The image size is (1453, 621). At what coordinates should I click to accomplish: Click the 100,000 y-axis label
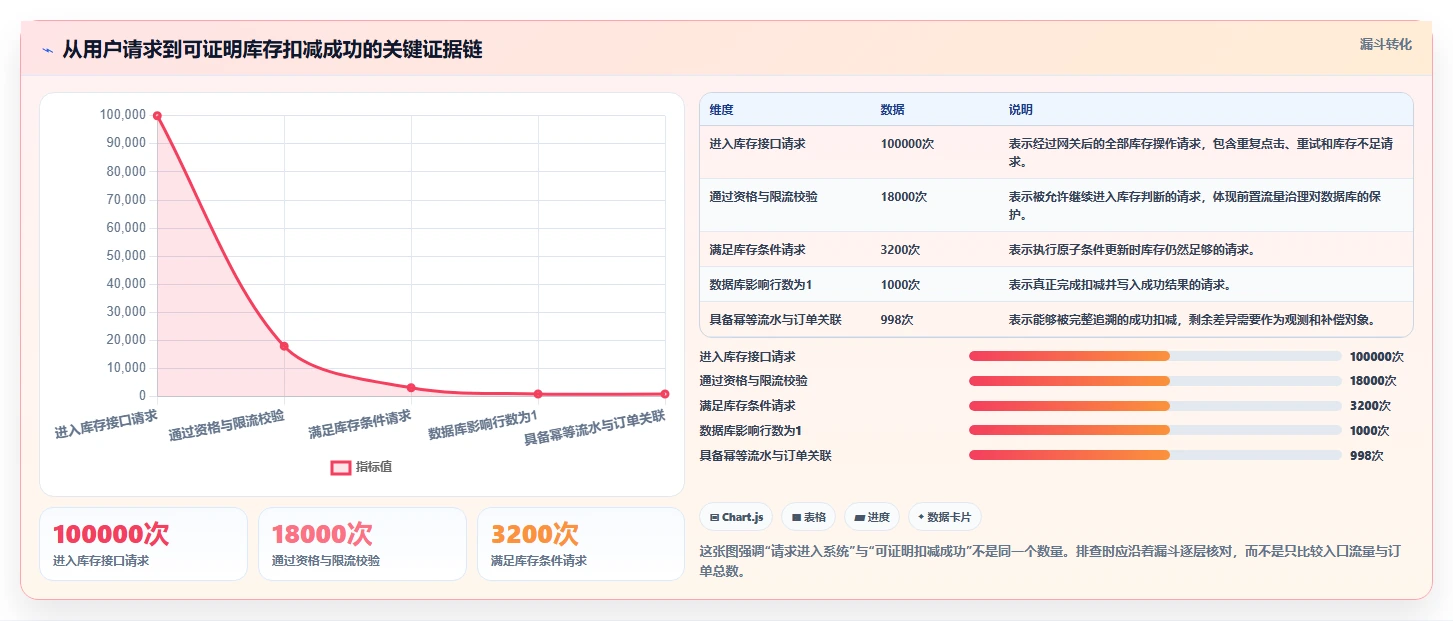[x=122, y=115]
